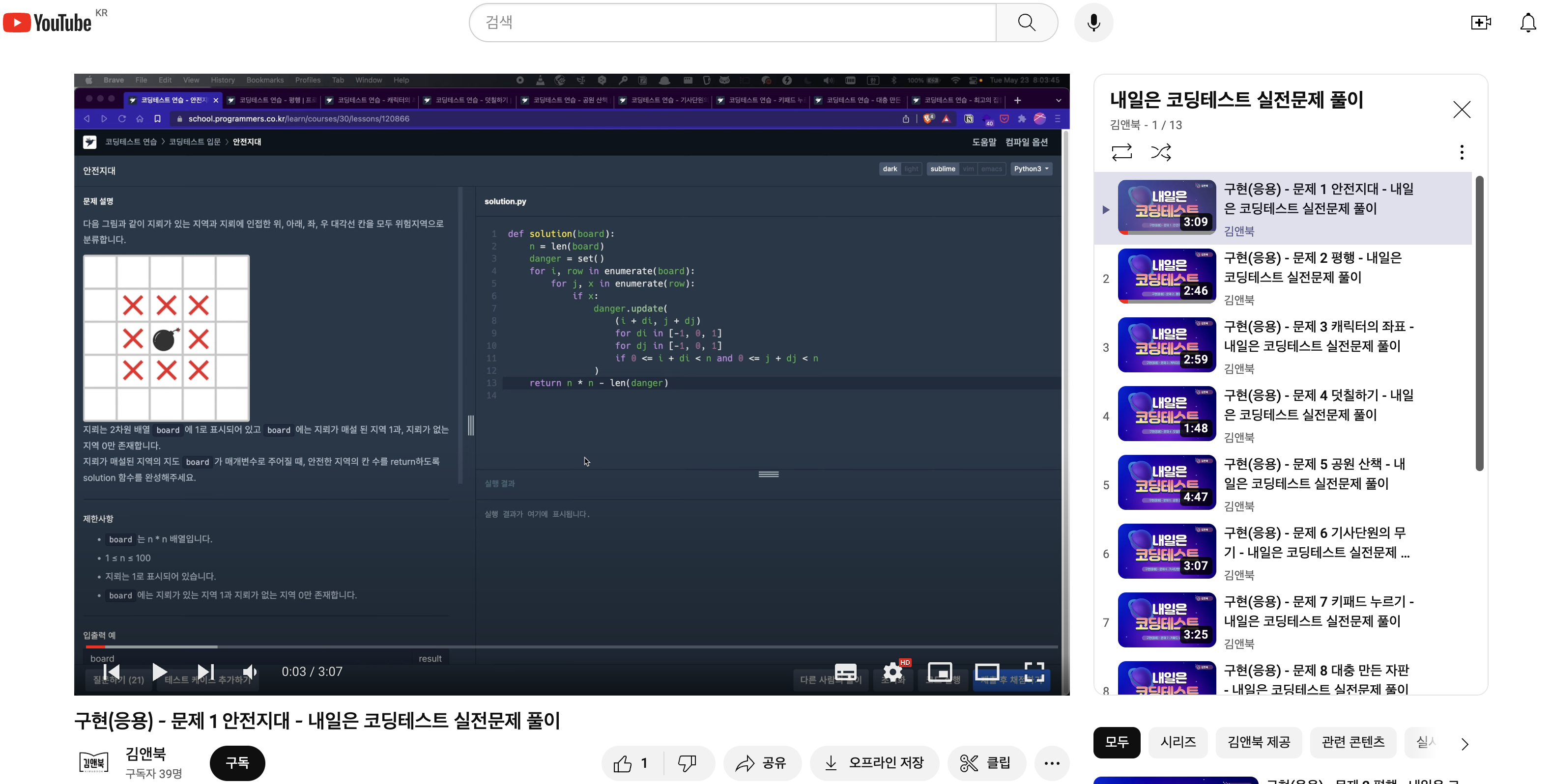Screen dimensions: 1551x784
Task: Enable miniplayer mode icon
Action: click(939, 672)
